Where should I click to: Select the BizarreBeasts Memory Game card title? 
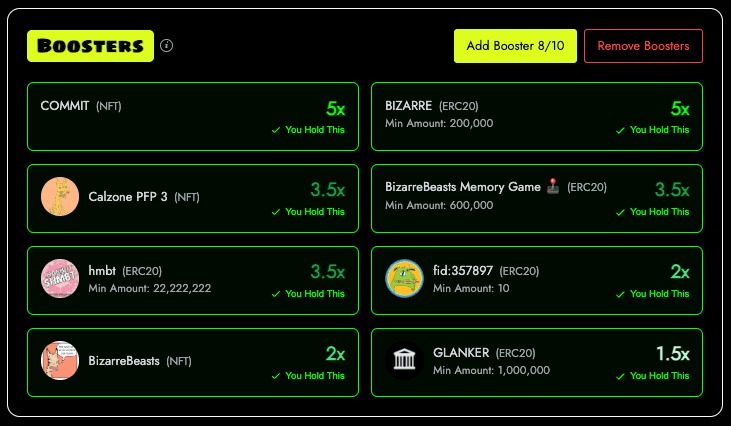click(462, 187)
